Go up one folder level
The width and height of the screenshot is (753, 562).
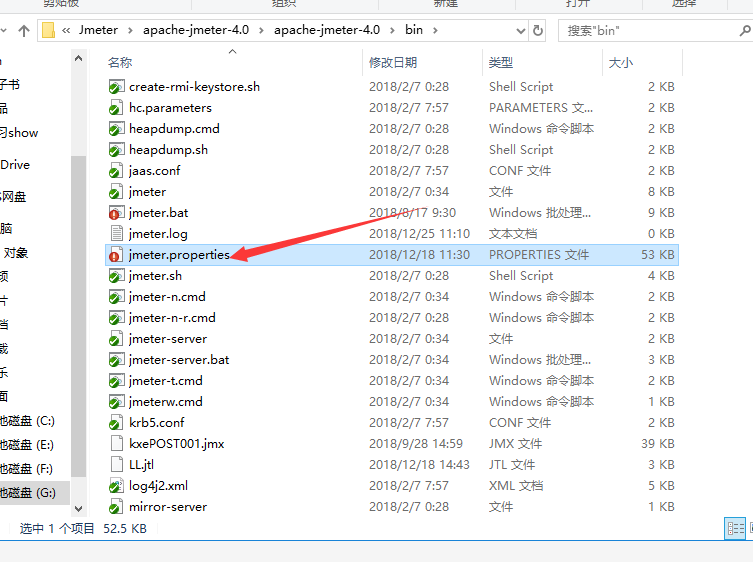click(24, 31)
